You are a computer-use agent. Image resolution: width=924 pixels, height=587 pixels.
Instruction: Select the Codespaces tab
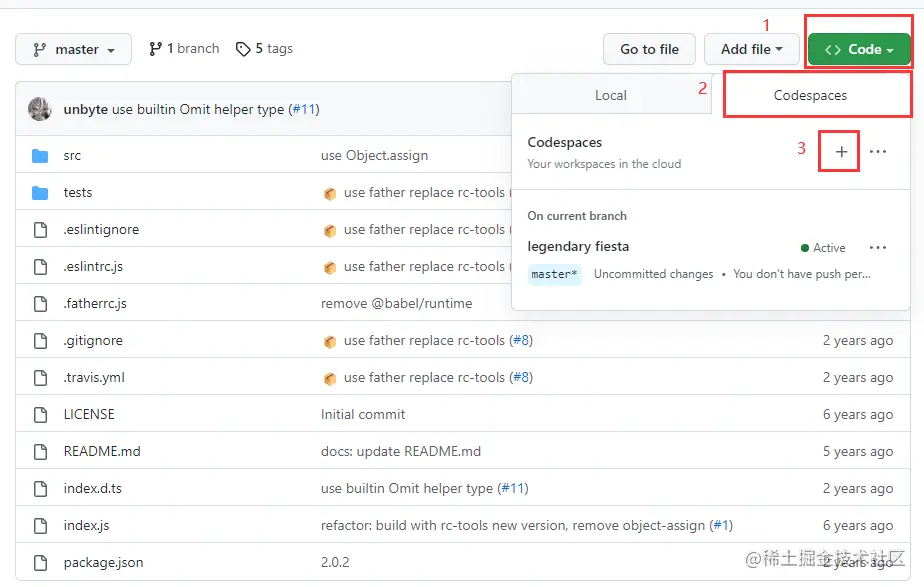[x=810, y=96]
